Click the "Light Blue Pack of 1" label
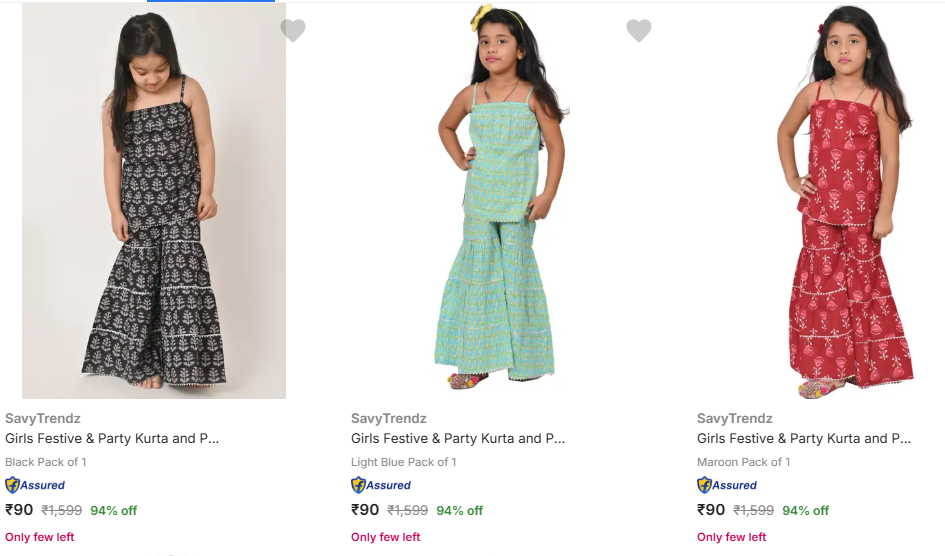The image size is (945, 556). (x=404, y=462)
